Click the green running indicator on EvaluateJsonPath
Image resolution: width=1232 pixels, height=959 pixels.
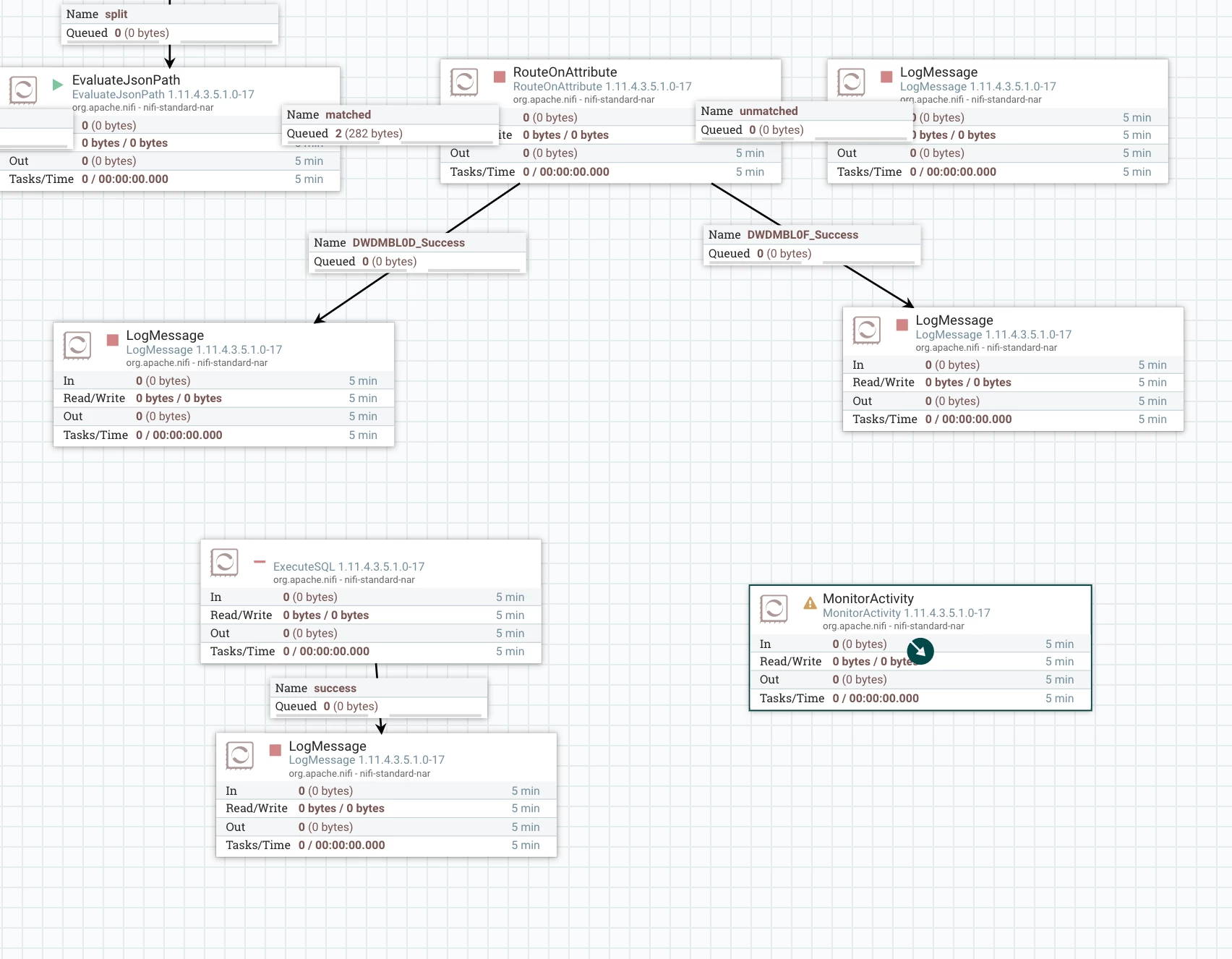pos(58,85)
